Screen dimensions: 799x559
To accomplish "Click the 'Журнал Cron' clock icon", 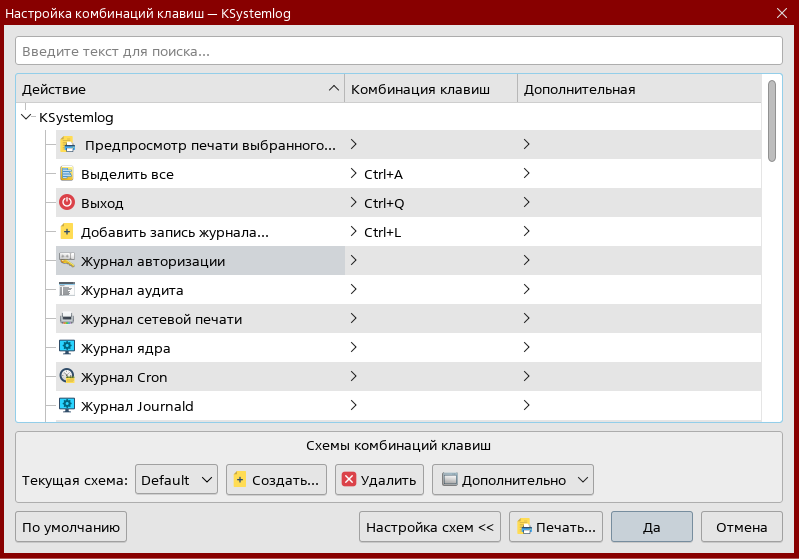I will point(67,377).
